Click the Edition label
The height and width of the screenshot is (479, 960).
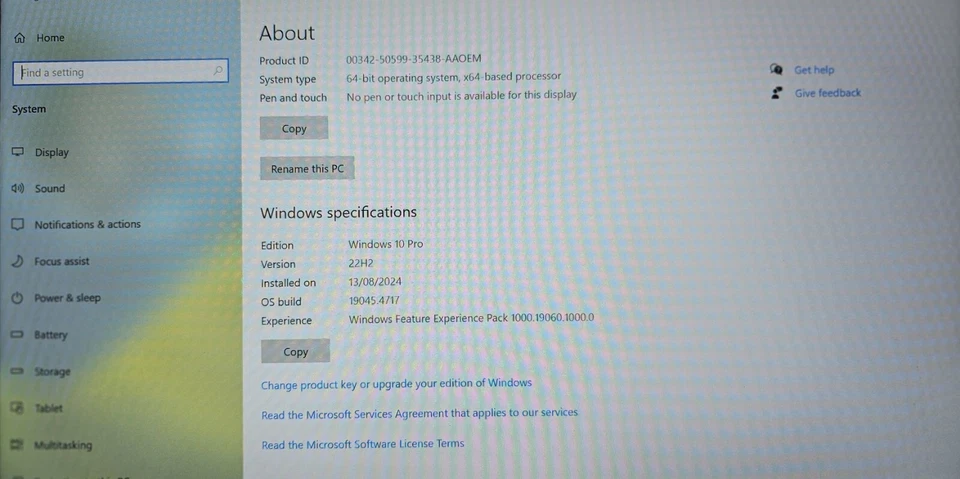pos(277,246)
